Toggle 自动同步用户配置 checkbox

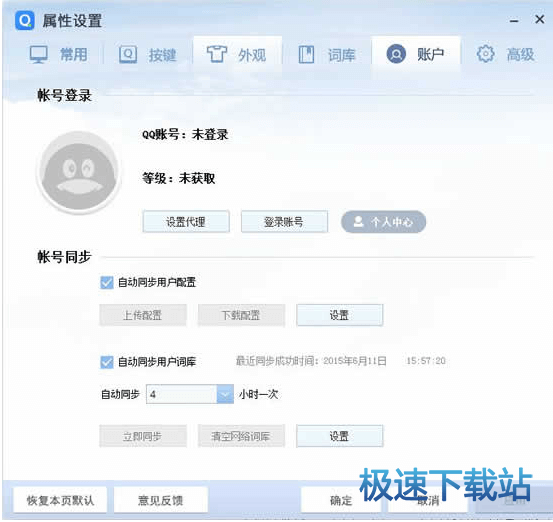point(107,283)
